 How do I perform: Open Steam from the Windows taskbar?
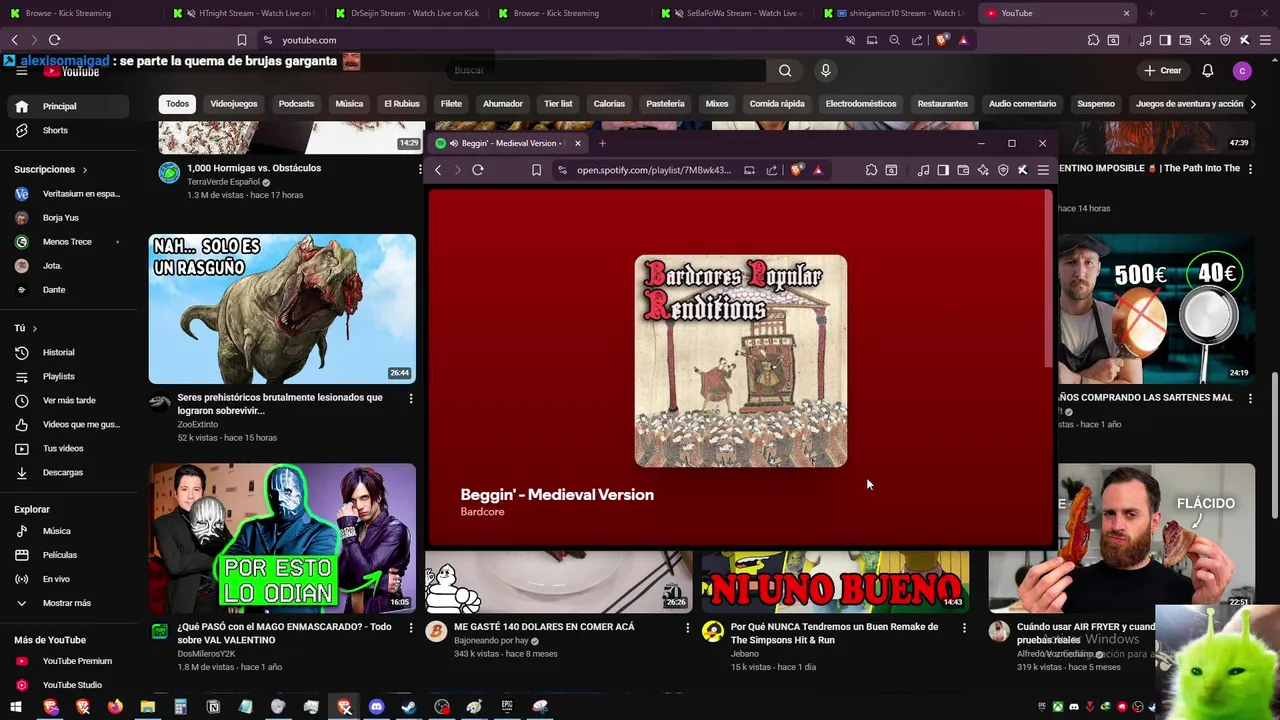coord(409,707)
